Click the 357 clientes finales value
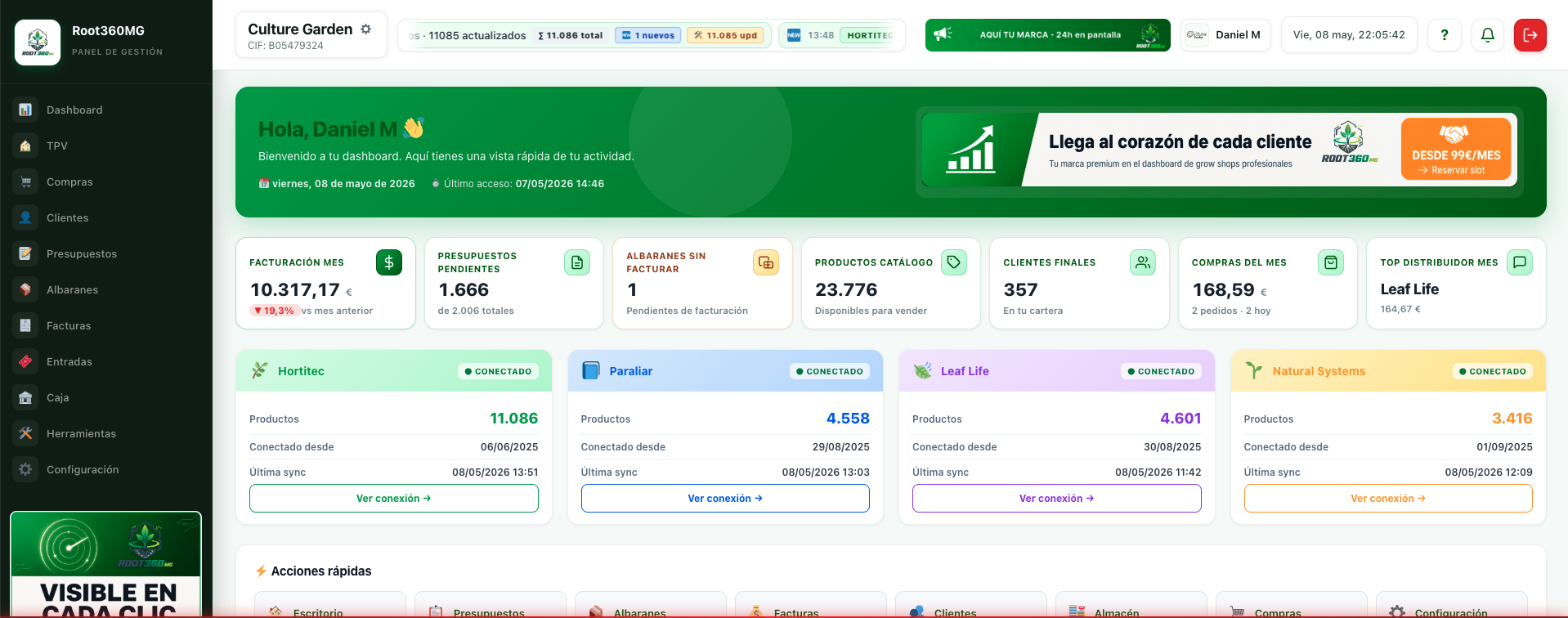 tap(1020, 289)
